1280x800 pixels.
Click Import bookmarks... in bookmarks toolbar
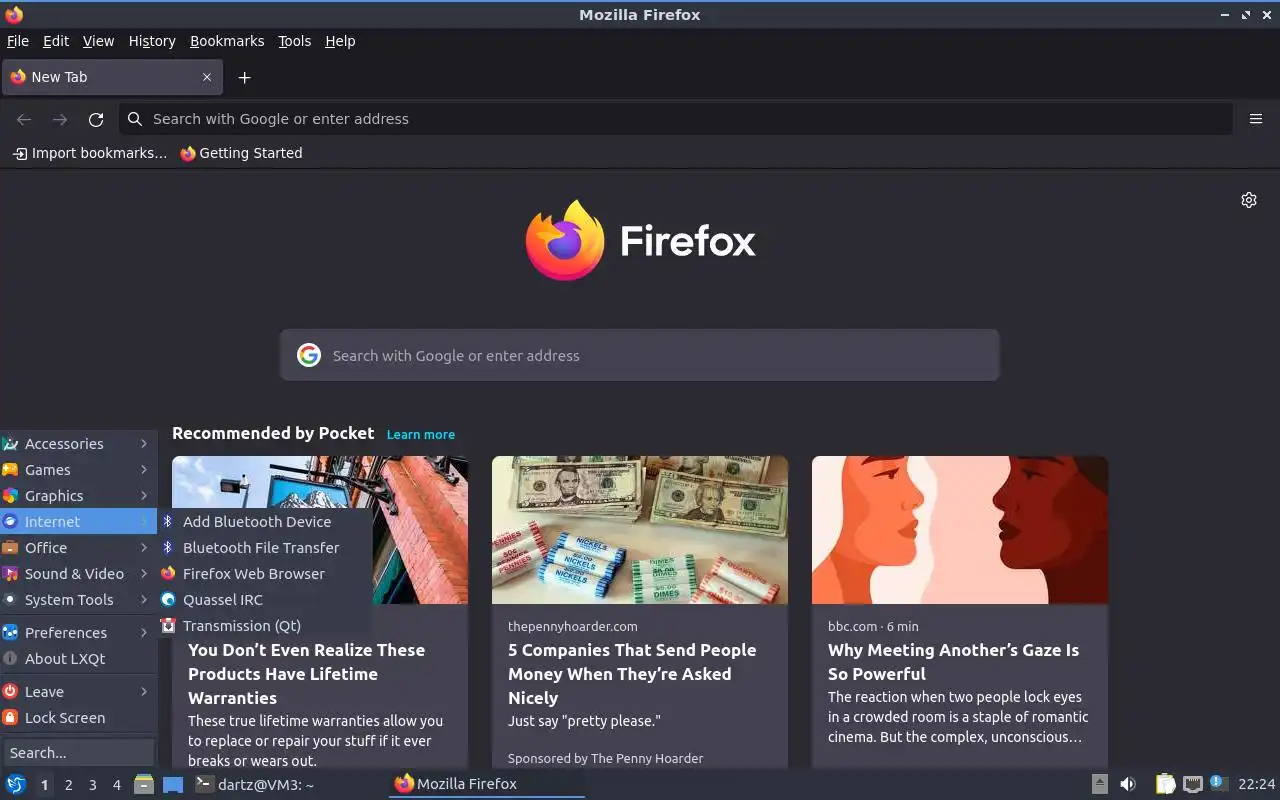(x=90, y=153)
